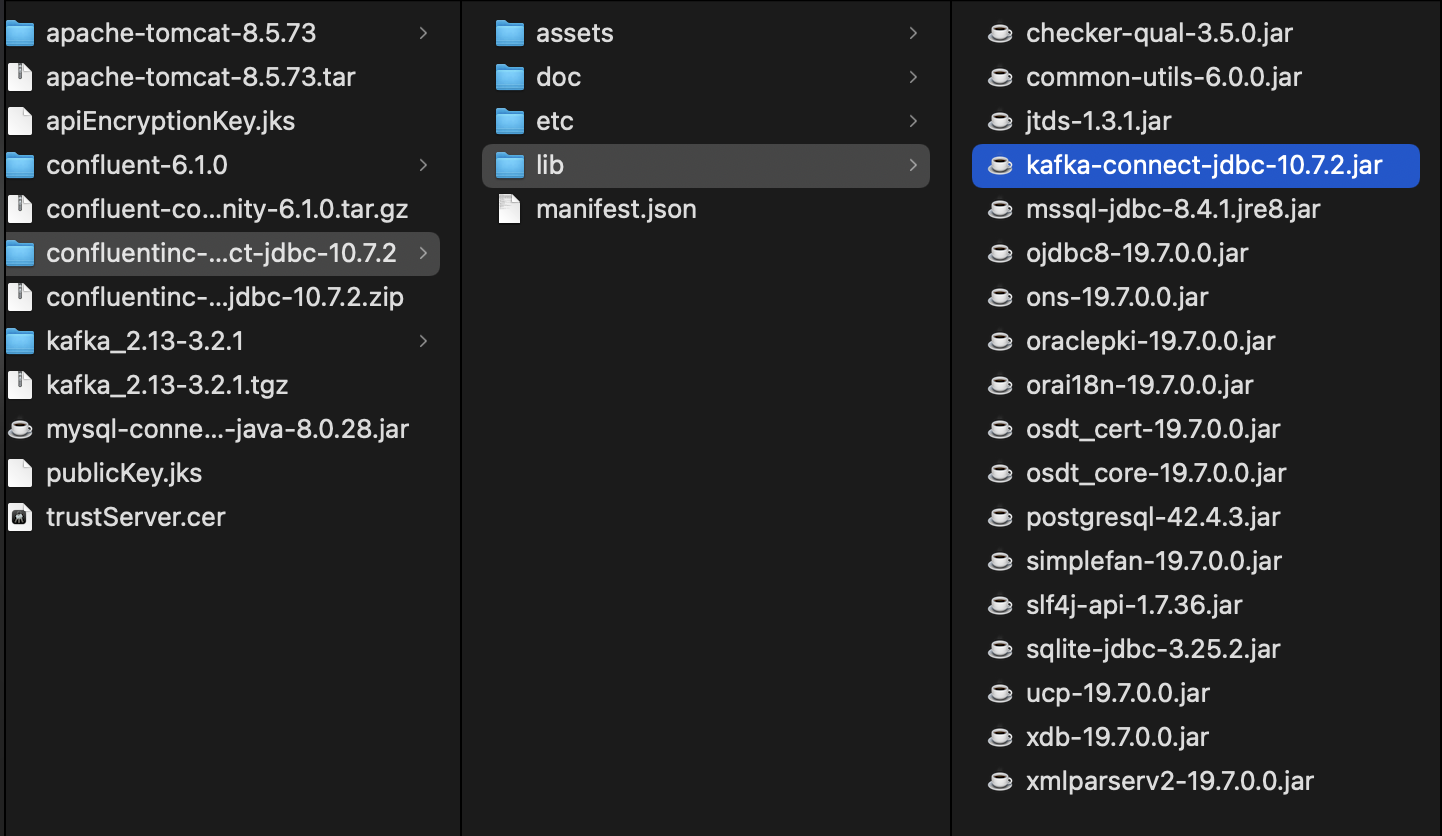Expand kafka_2.13-3.2.1 folder chevron
Screen dimensions: 1442x836
click(423, 341)
